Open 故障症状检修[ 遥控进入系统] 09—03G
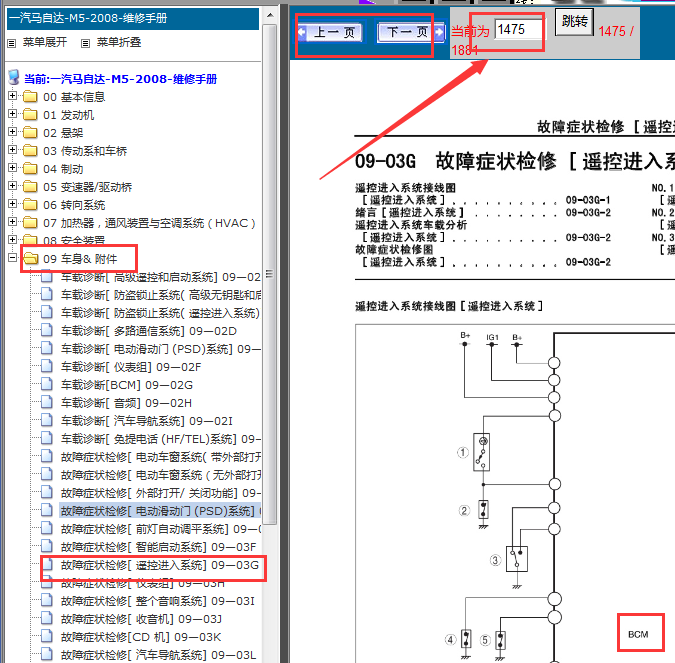 [x=160, y=565]
